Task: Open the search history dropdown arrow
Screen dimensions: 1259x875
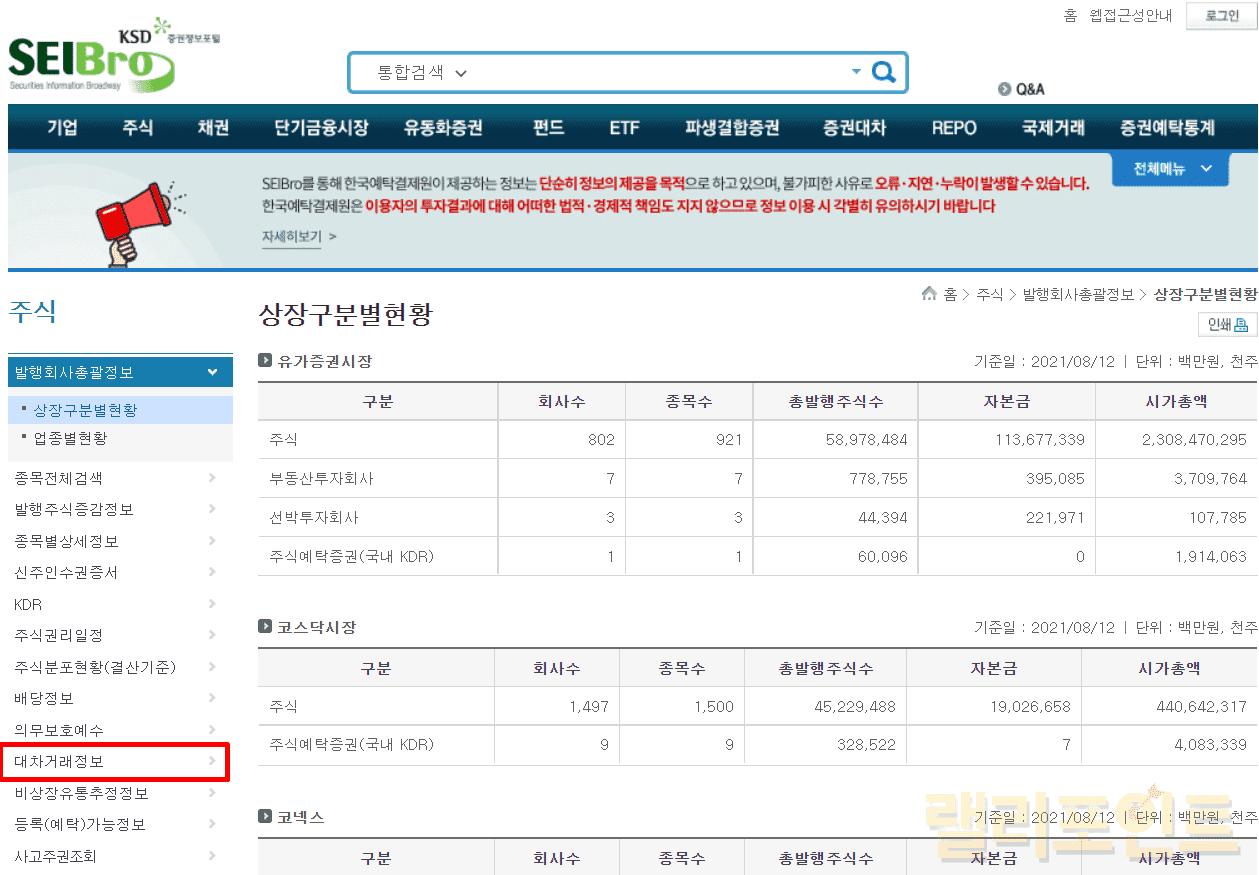Action: coord(856,72)
